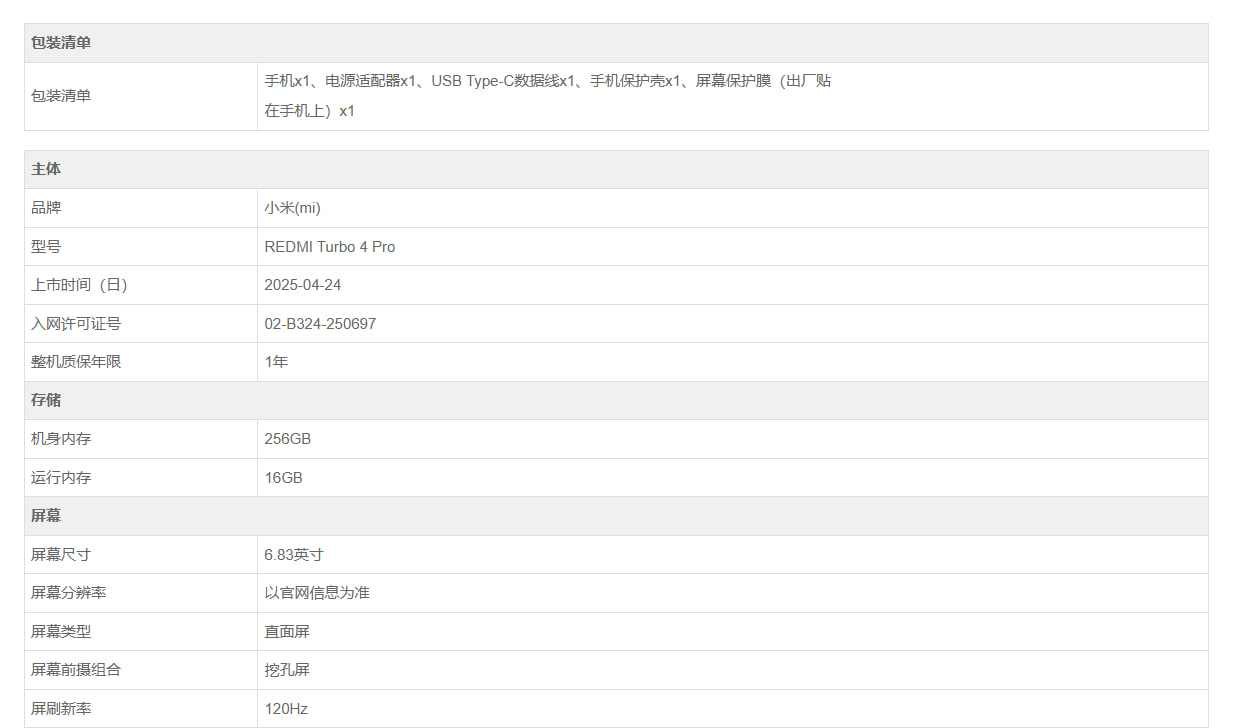Select the 120Hz refresh rate value
Viewport: 1234px width, 728px height.
click(x=286, y=709)
